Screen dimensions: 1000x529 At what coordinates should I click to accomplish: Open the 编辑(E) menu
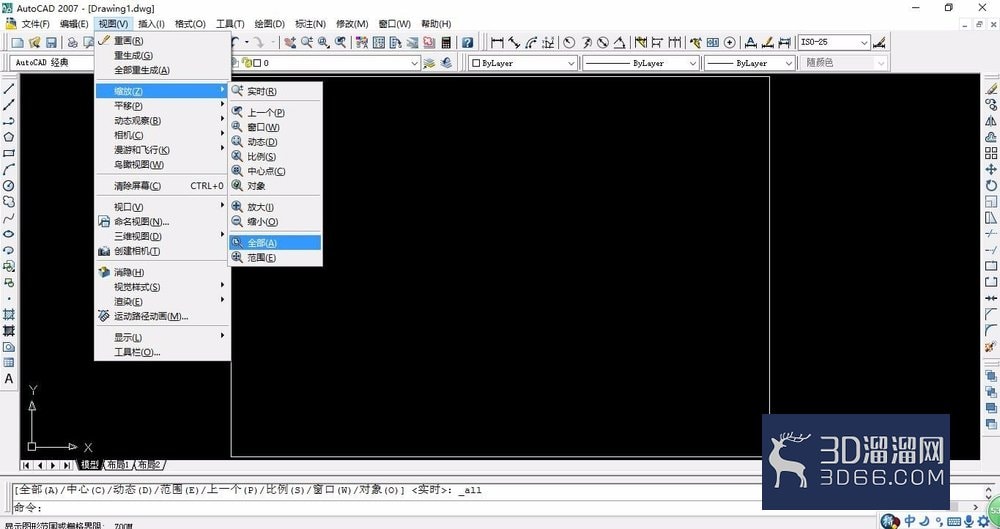coord(74,24)
